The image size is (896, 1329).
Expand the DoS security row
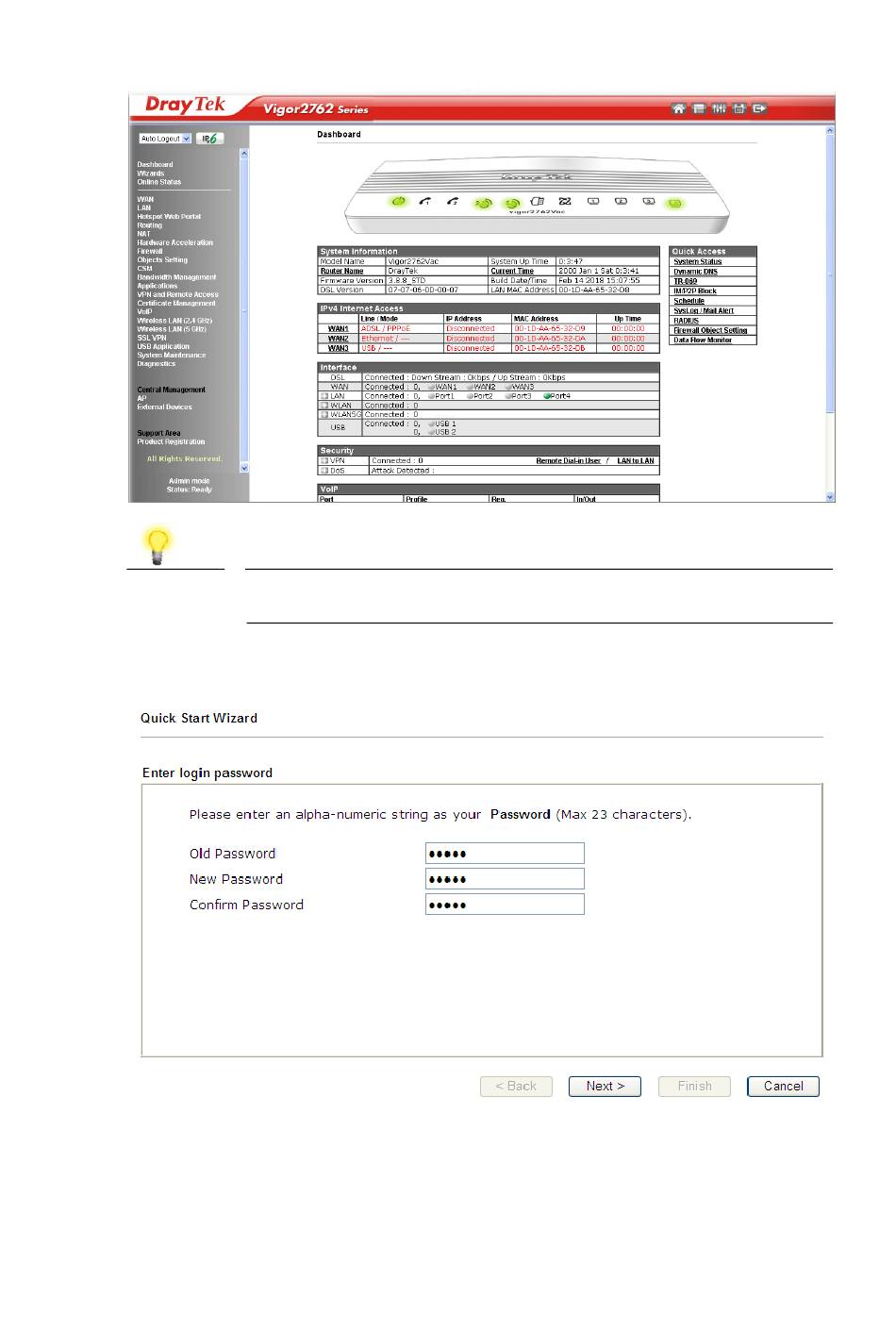coord(324,470)
